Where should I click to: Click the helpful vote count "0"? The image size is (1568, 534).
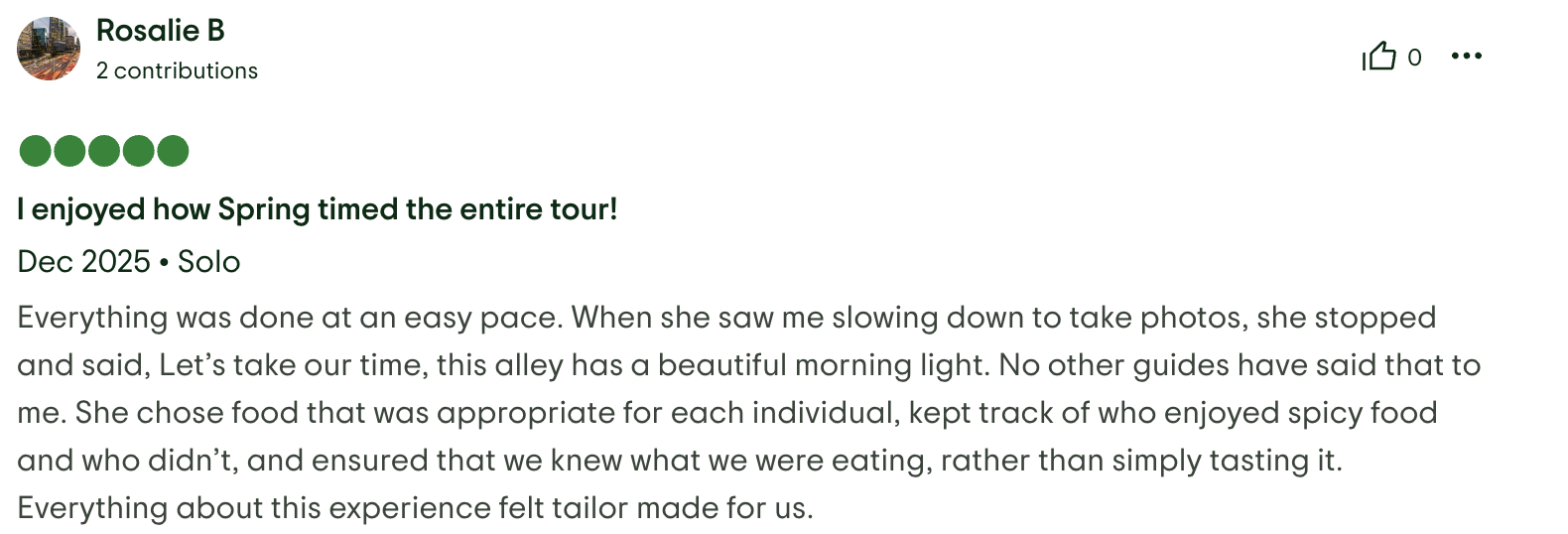tap(1414, 58)
